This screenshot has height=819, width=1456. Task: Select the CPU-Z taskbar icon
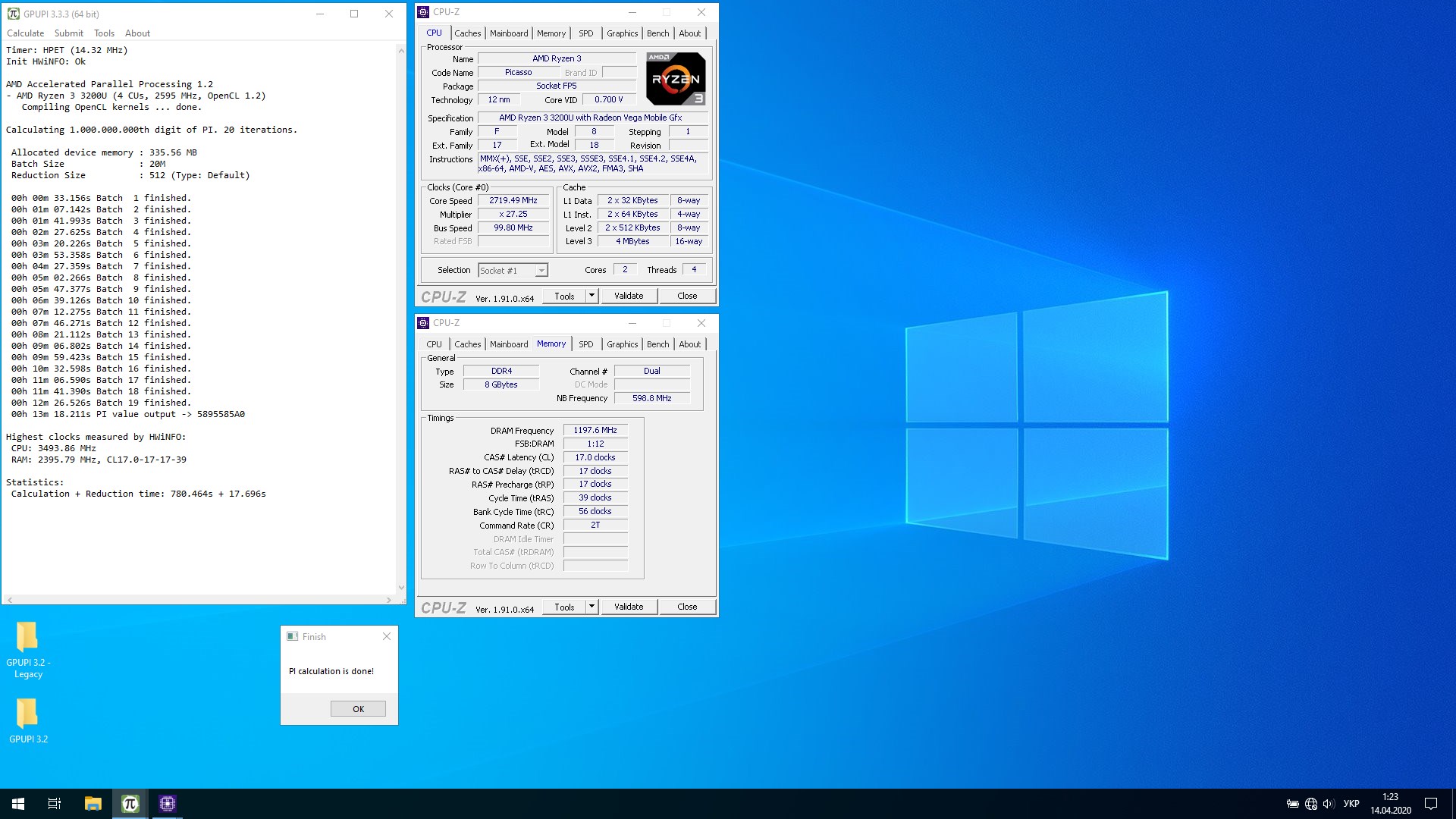click(167, 804)
